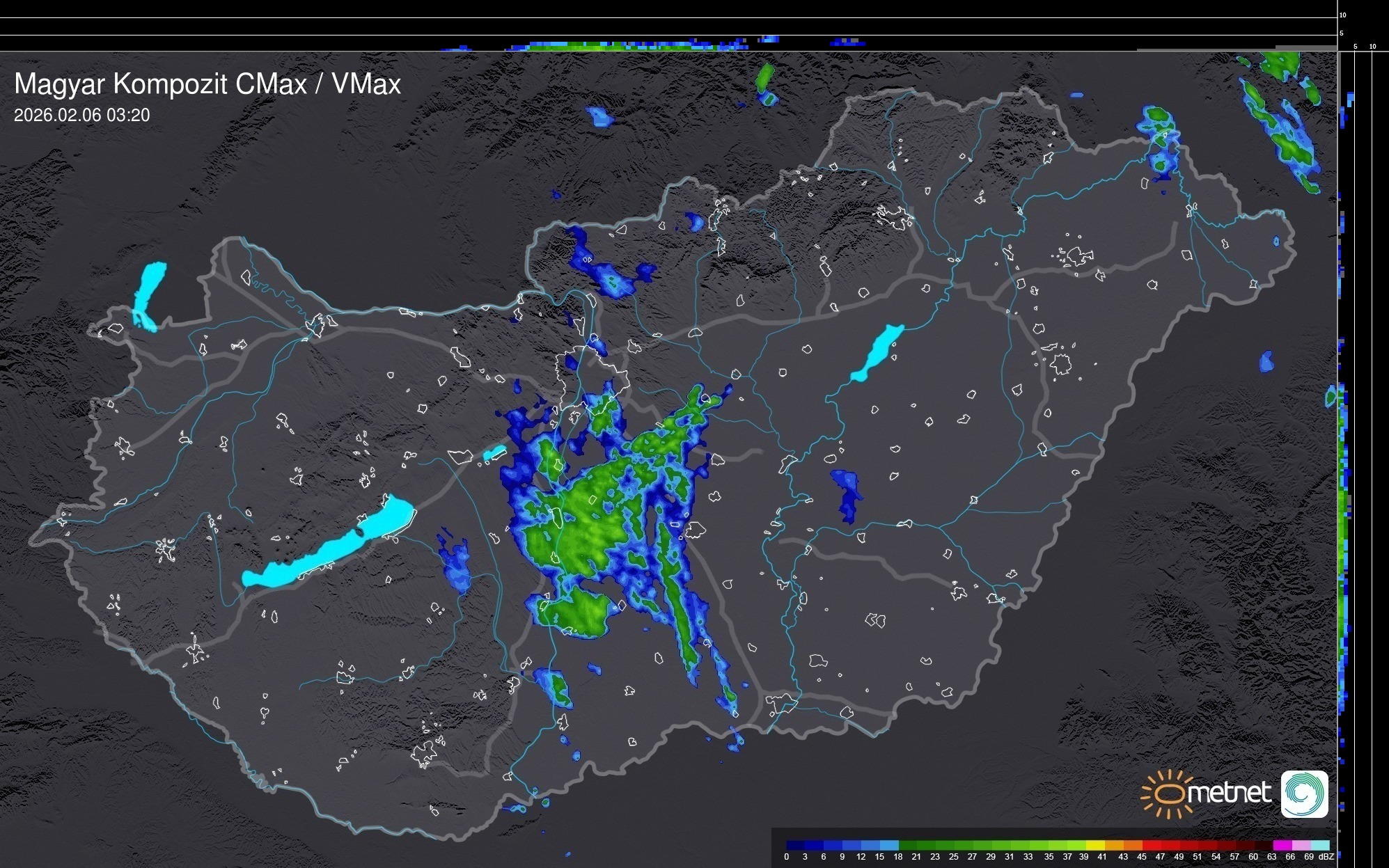This screenshot has height=868, width=1389.
Task: Click the teal swirl app icon
Action: point(1304,794)
